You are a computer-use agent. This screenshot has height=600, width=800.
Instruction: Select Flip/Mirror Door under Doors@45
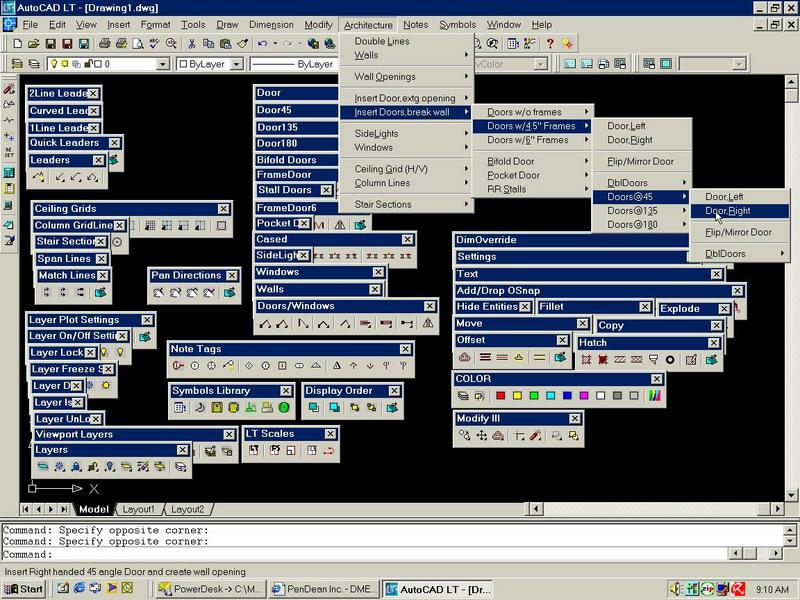(739, 232)
